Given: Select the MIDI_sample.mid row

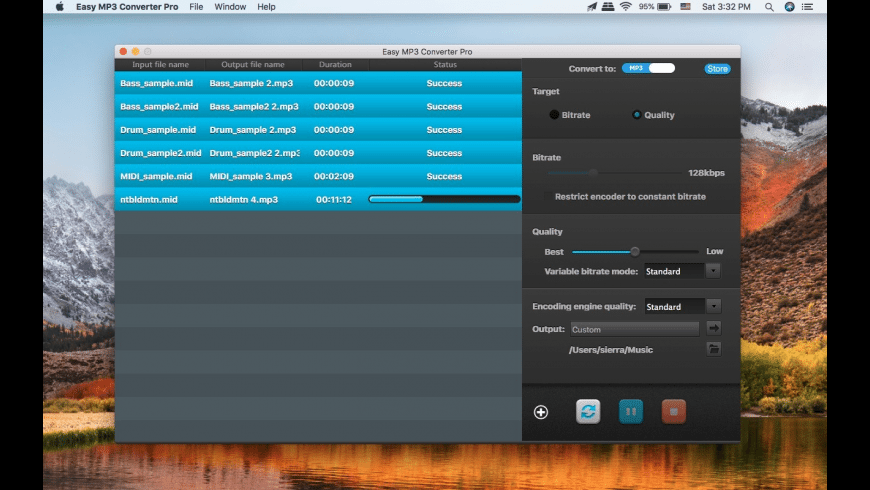Looking at the screenshot, I should 318,176.
